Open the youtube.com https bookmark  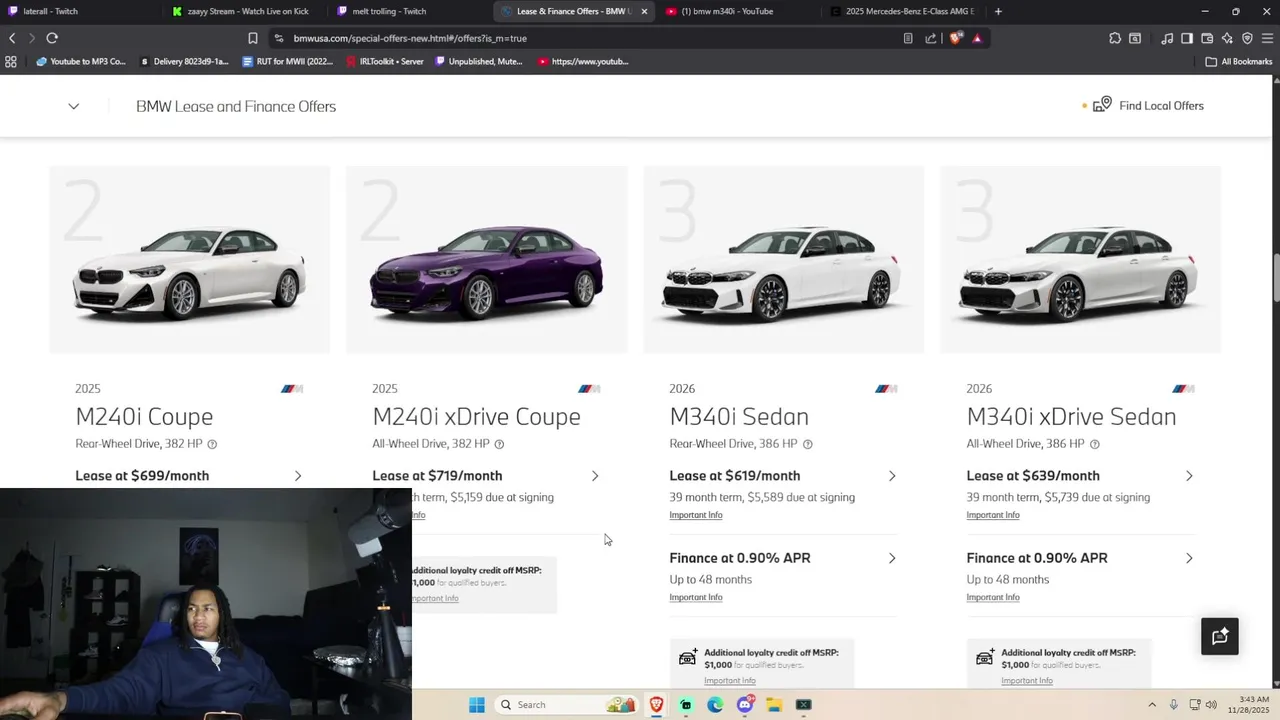pos(583,61)
